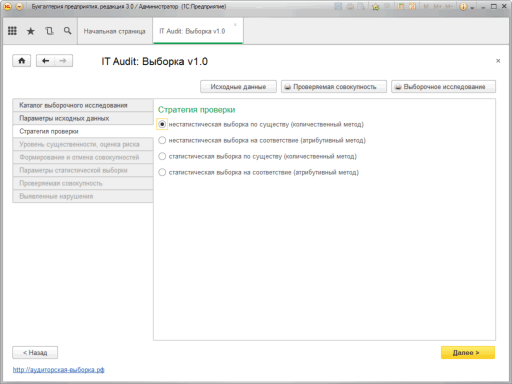The image size is (512, 384).
Task: Select non-statistical compliance sampling (attributive) option
Action: click(x=162, y=140)
